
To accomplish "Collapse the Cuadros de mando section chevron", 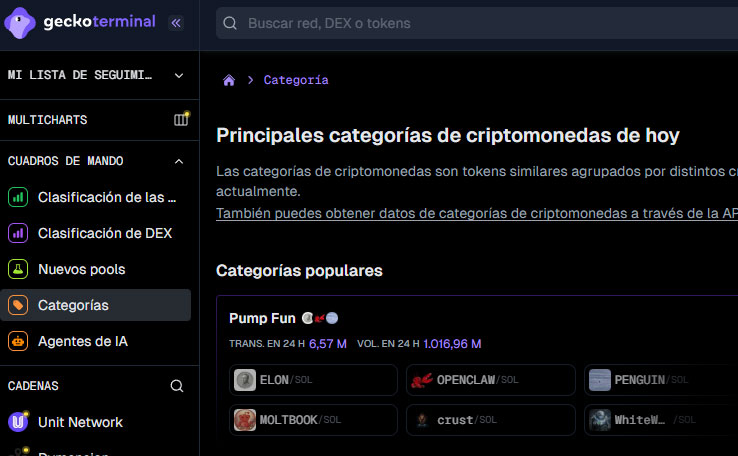I will pyautogui.click(x=179, y=161).
